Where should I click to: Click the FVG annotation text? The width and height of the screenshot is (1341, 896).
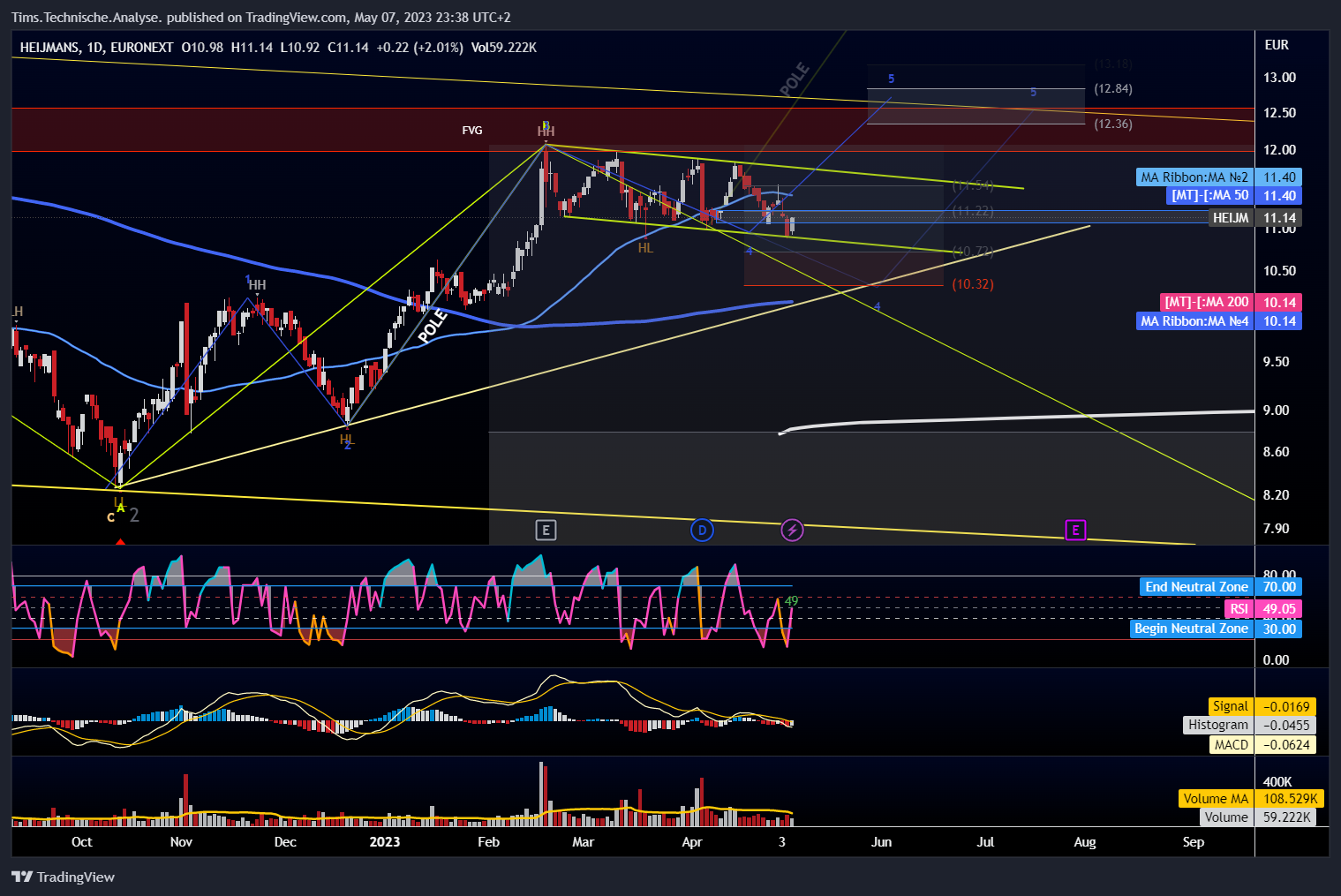click(472, 131)
